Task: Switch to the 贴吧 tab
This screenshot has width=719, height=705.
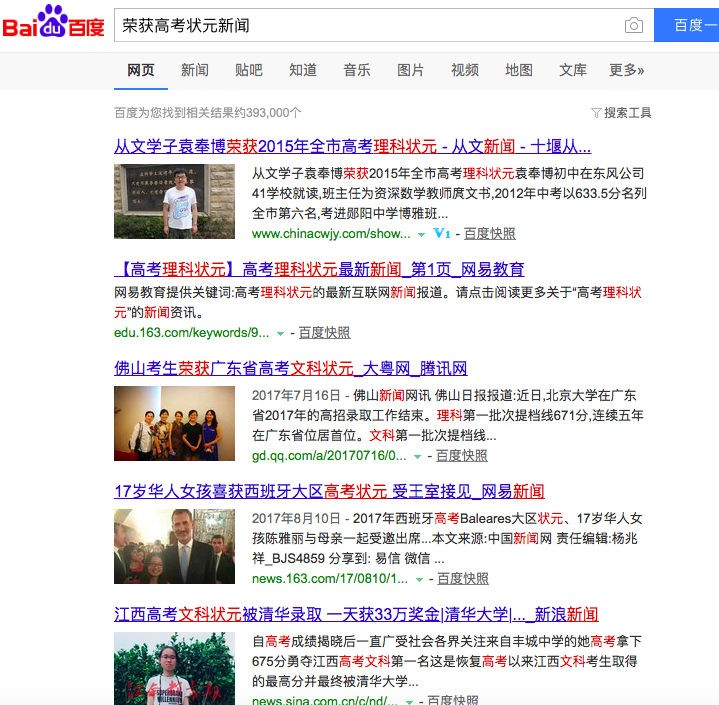Action: point(249,70)
